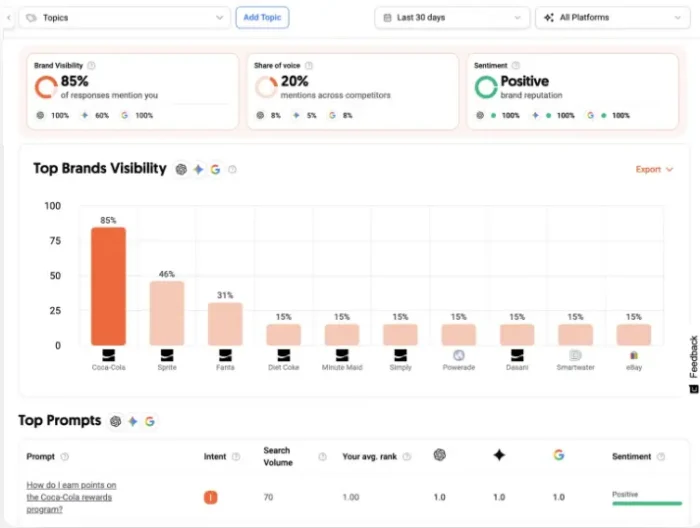The width and height of the screenshot is (700, 528).
Task: Click the Powerade logo icon under chart
Action: [x=459, y=355]
